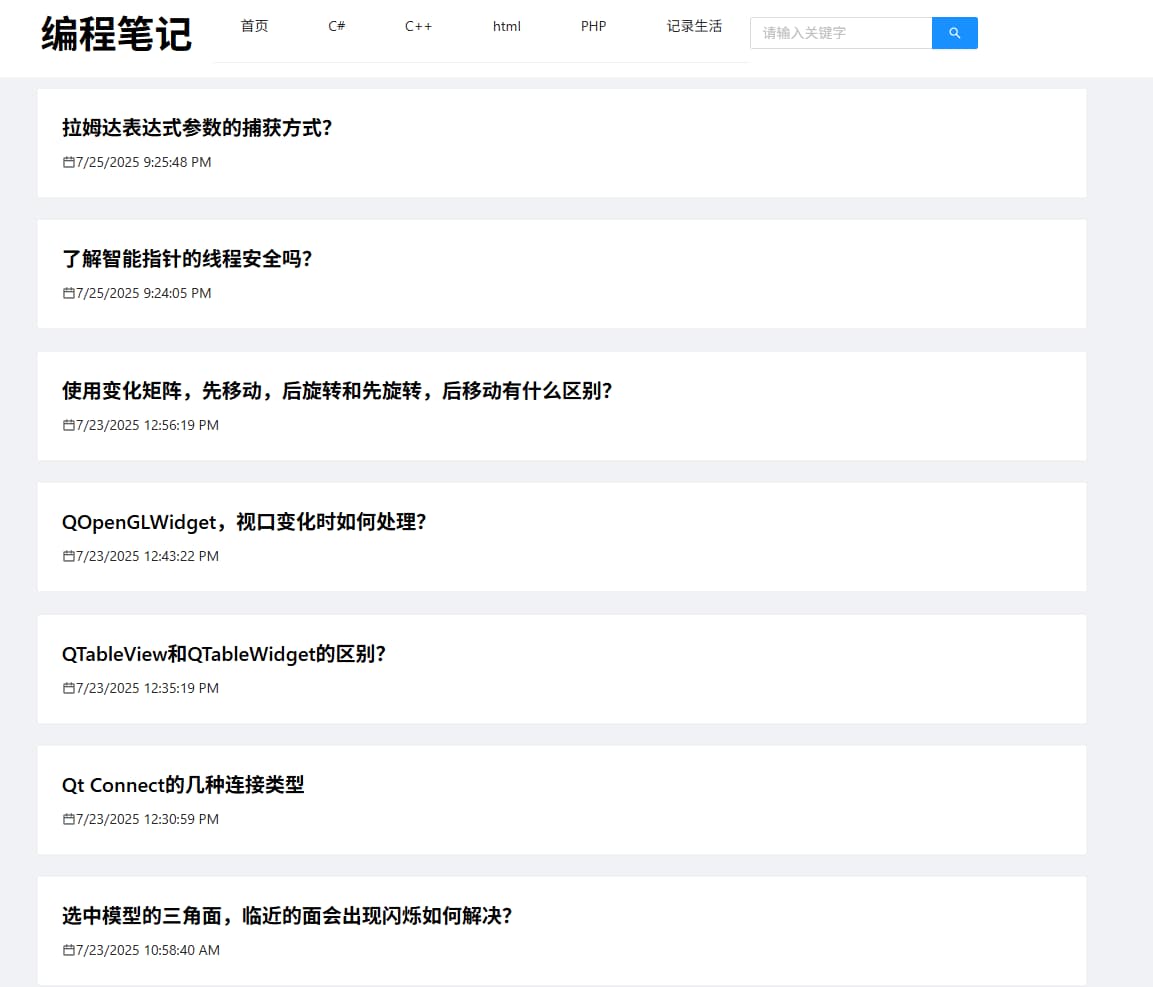Screen dimensions: 1153x987
Task: Click the calendar icon beside 7/23/2025 12:56:19 PM
Action: [x=67, y=424]
